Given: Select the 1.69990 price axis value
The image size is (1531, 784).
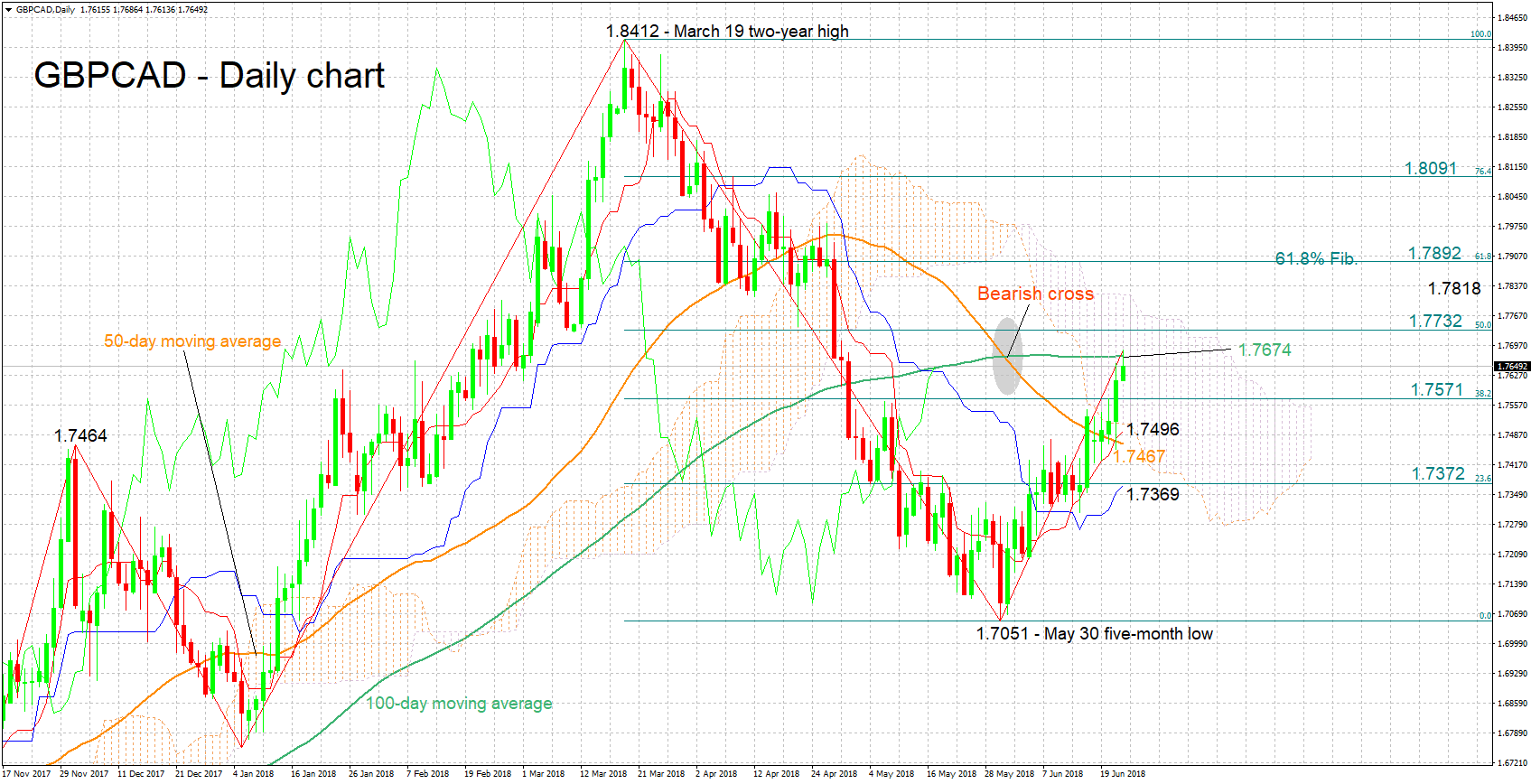Looking at the screenshot, I should (1512, 644).
